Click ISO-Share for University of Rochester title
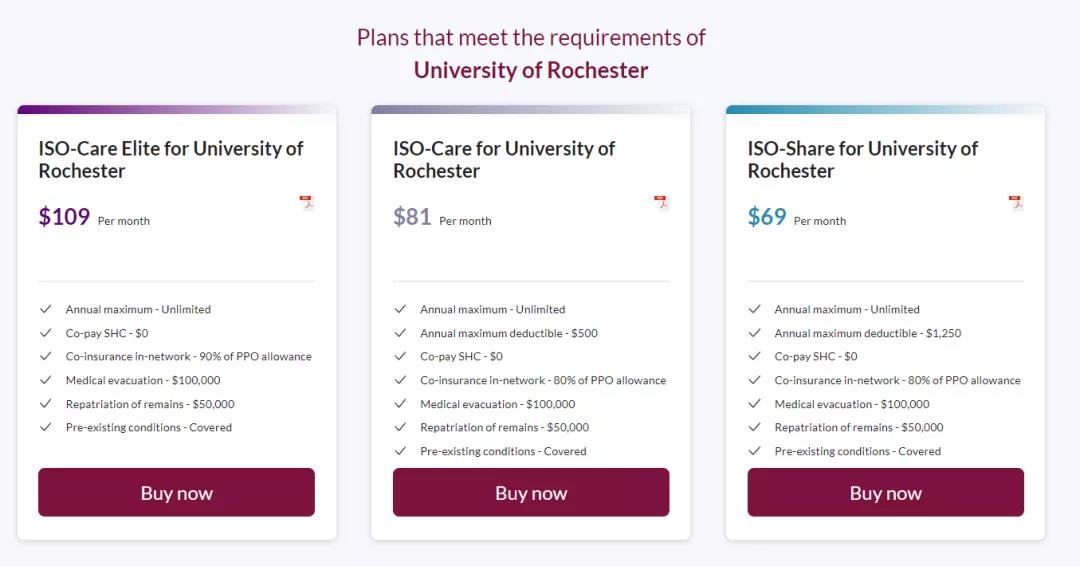The height and width of the screenshot is (566, 1080). [862, 159]
